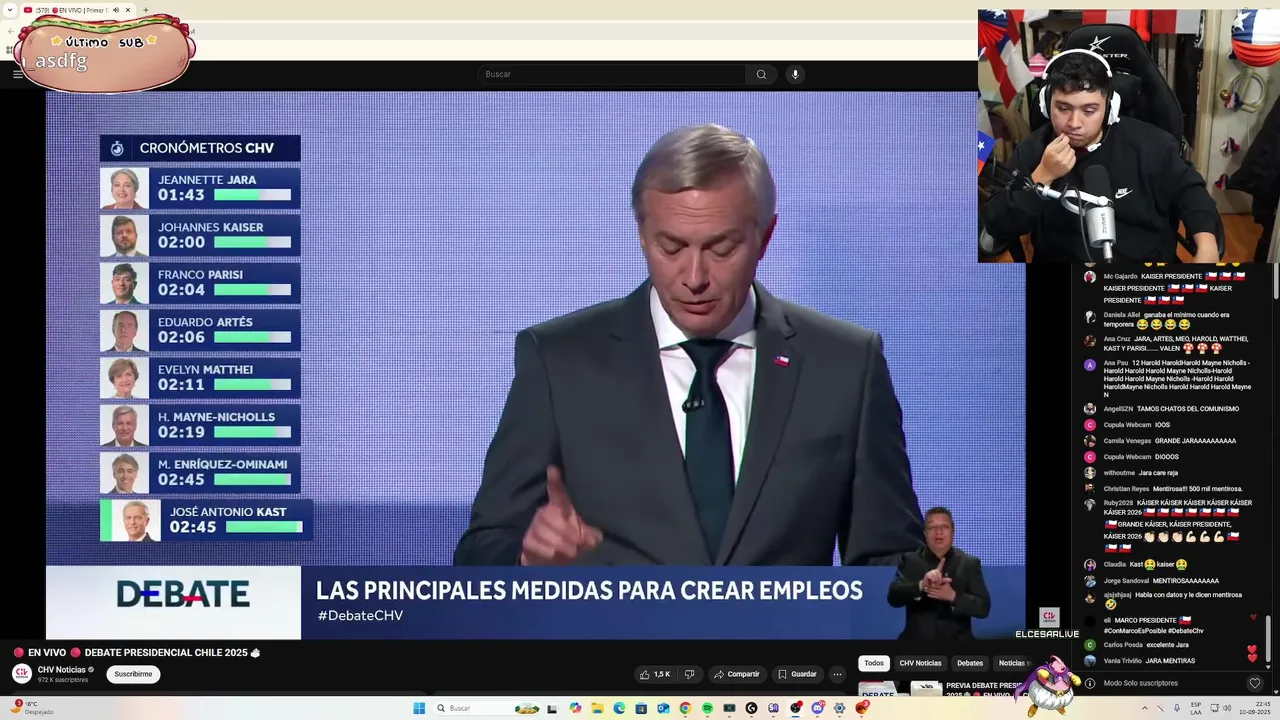Image resolution: width=1280 pixels, height=720 pixels.
Task: Open Outlook from the taskbar
Action: [663, 708]
